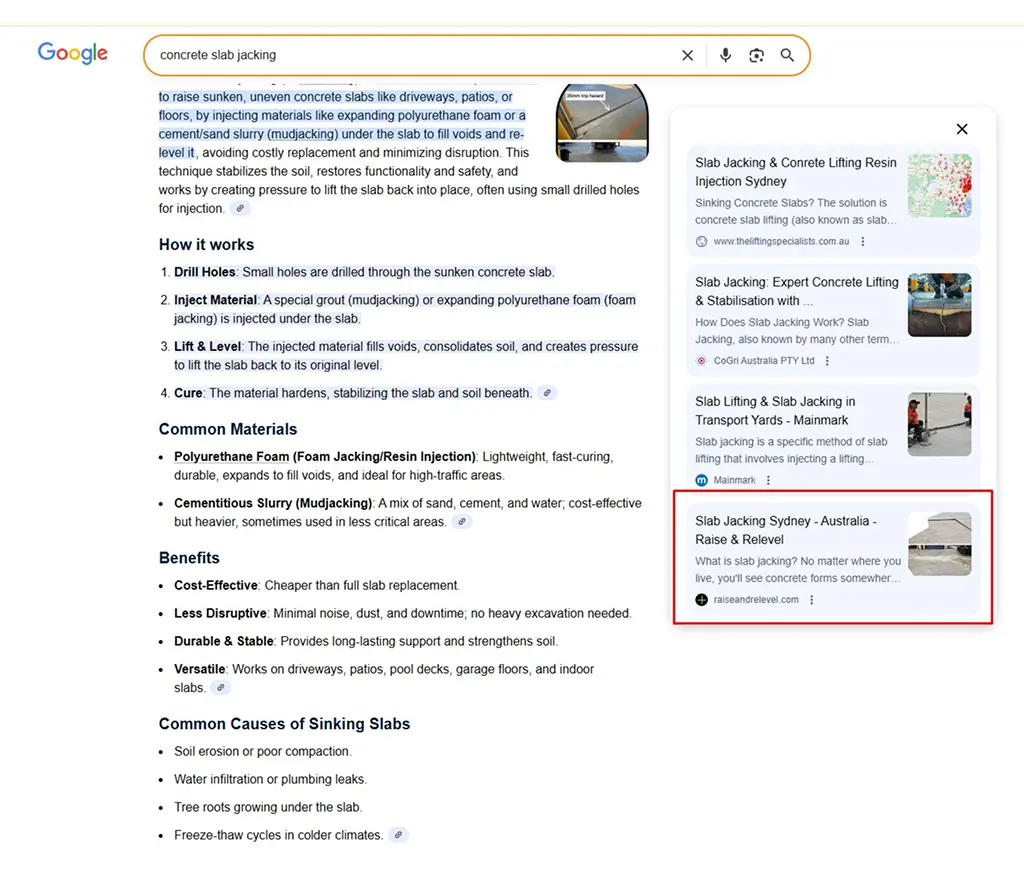1024x880 pixels.
Task: Click the Google logo
Action: [x=72, y=53]
